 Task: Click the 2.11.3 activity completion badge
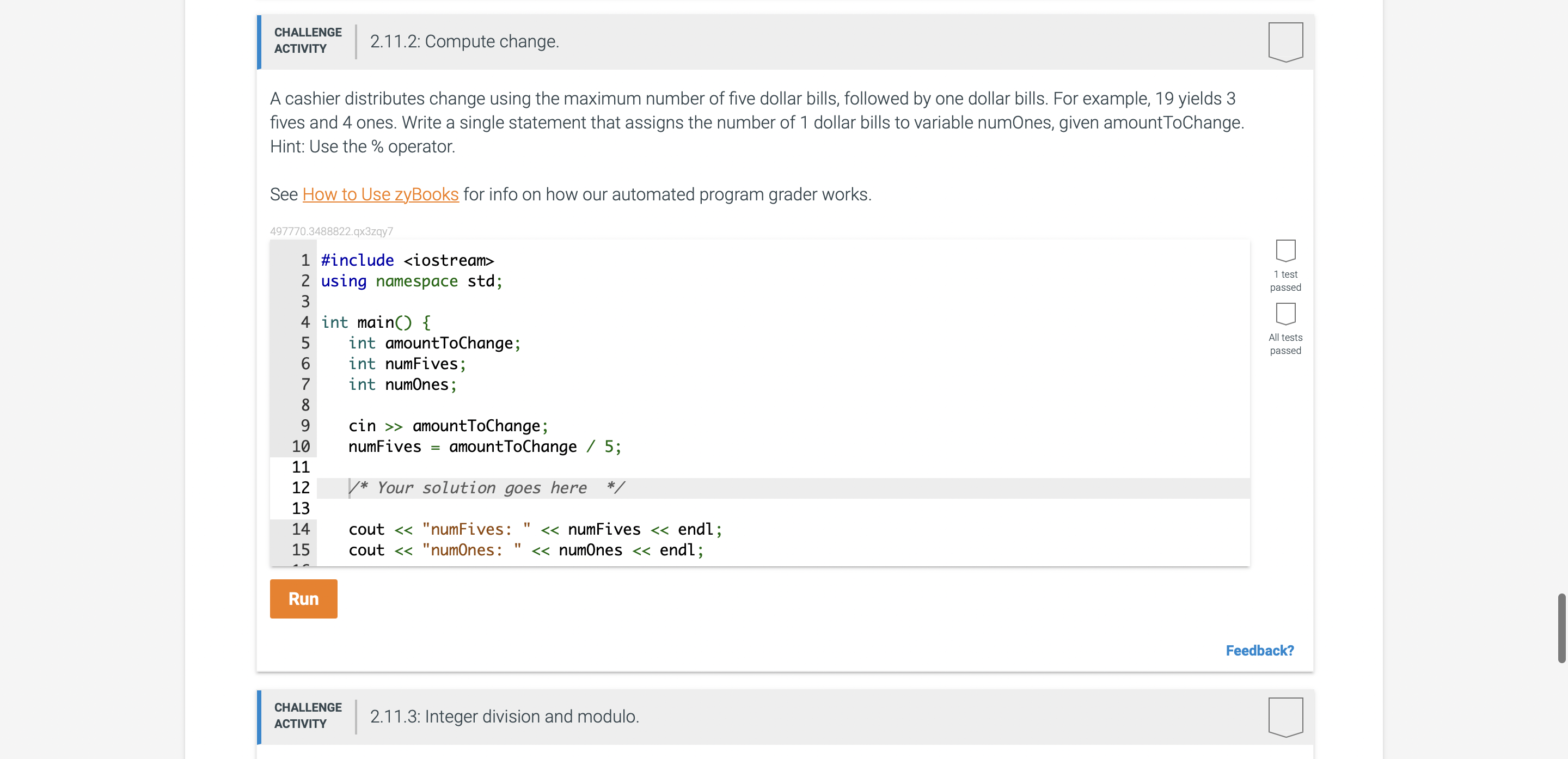[x=1285, y=717]
